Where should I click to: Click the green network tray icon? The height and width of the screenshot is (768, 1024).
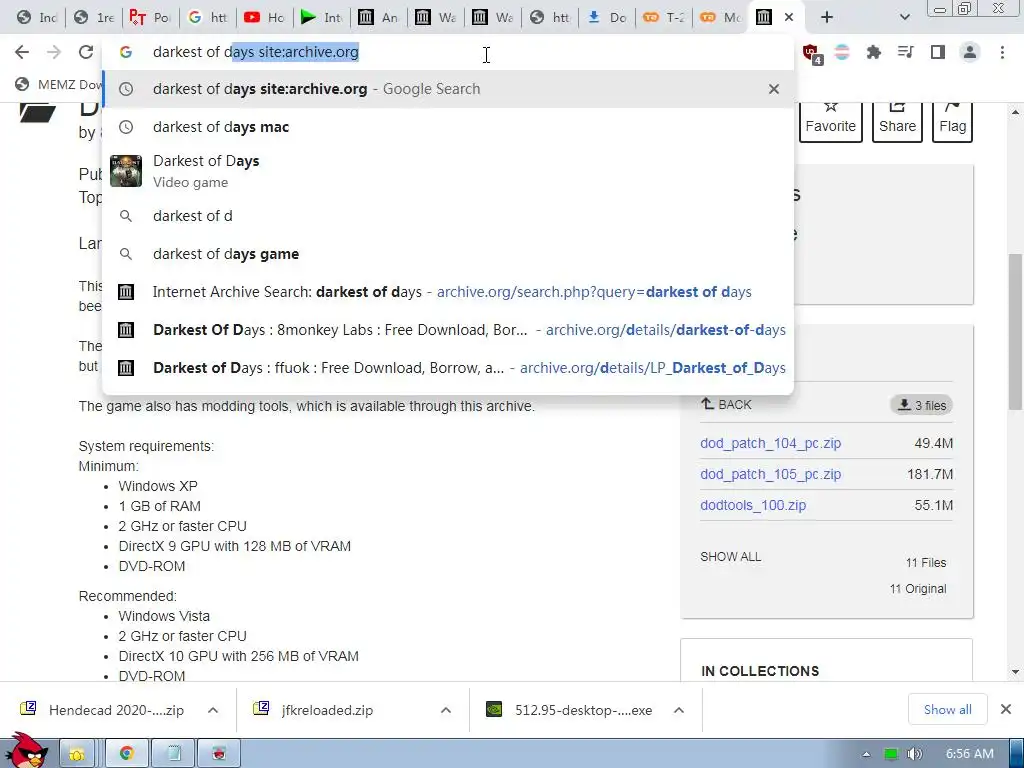[890, 754]
